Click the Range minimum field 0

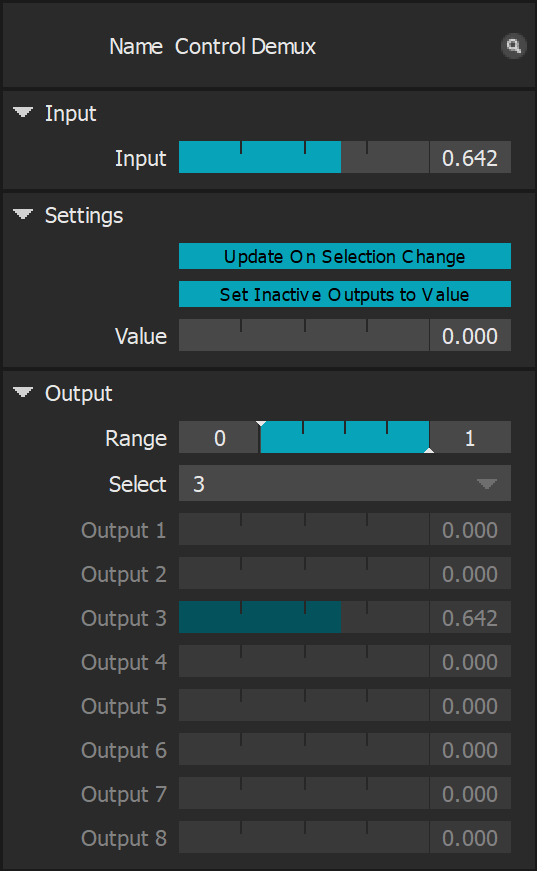[219, 437]
